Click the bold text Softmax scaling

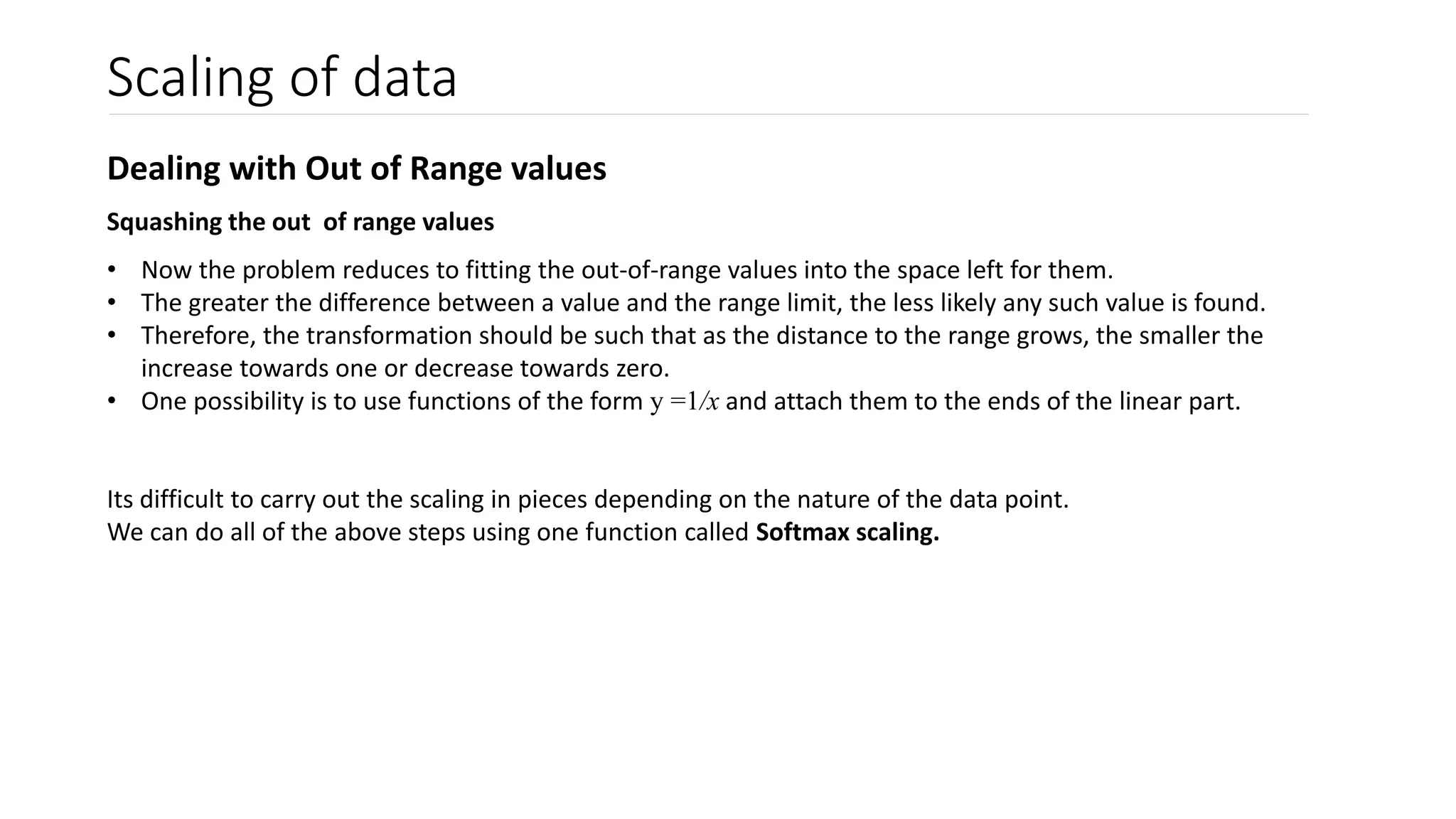point(847,532)
